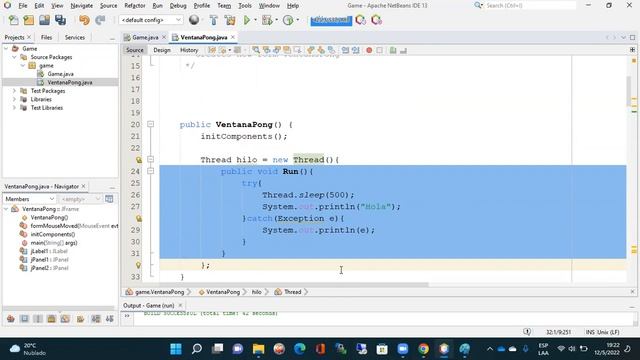Switch to the Game.java editor tab
The height and width of the screenshot is (360, 640).
[x=145, y=37]
